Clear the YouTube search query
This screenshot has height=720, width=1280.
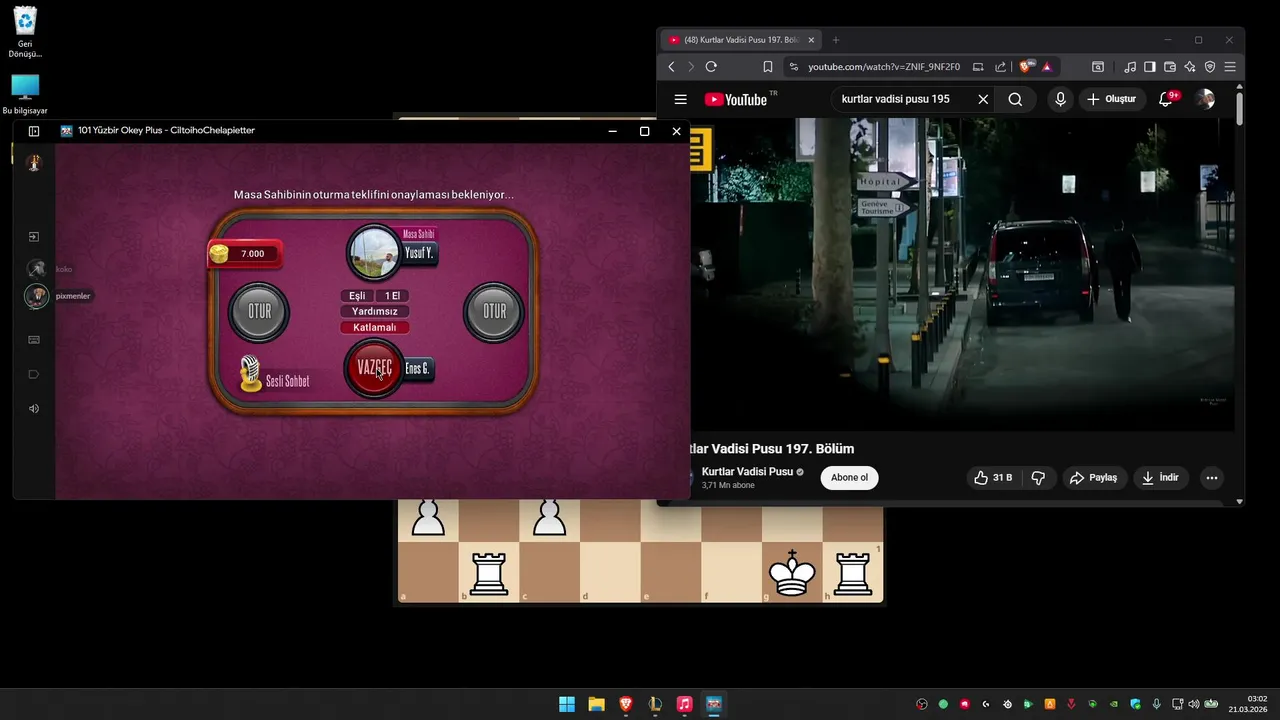pyautogui.click(x=983, y=99)
